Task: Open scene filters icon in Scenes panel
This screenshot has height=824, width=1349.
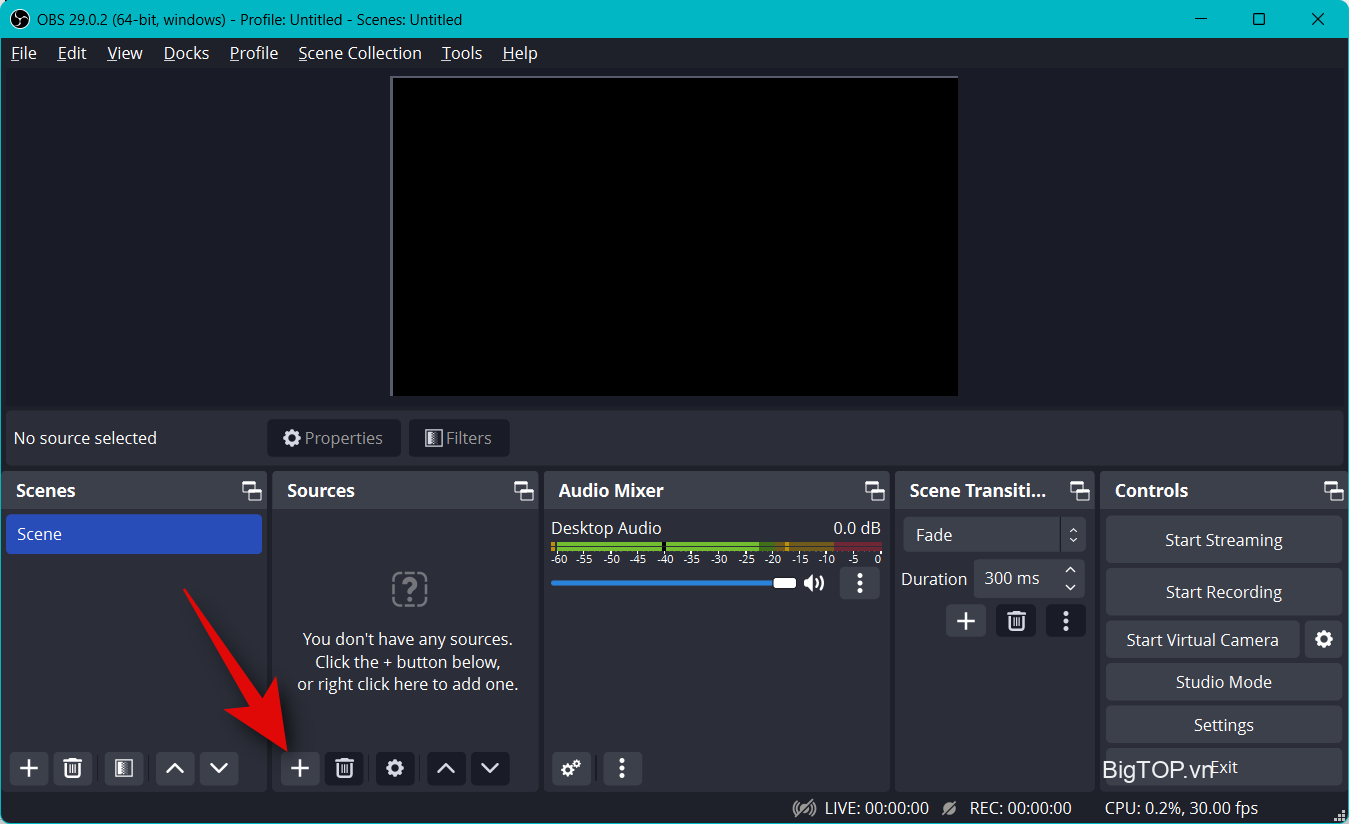Action: coord(124,768)
